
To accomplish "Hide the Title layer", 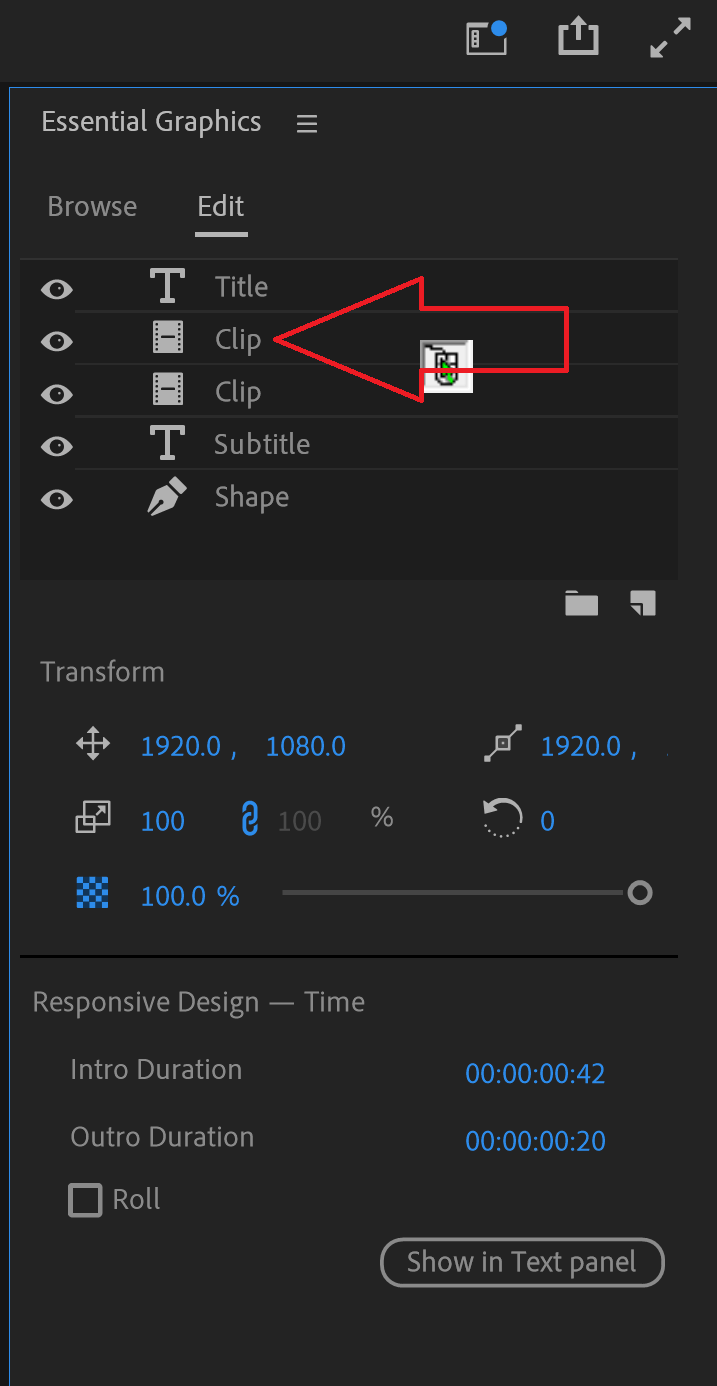I will [56, 289].
